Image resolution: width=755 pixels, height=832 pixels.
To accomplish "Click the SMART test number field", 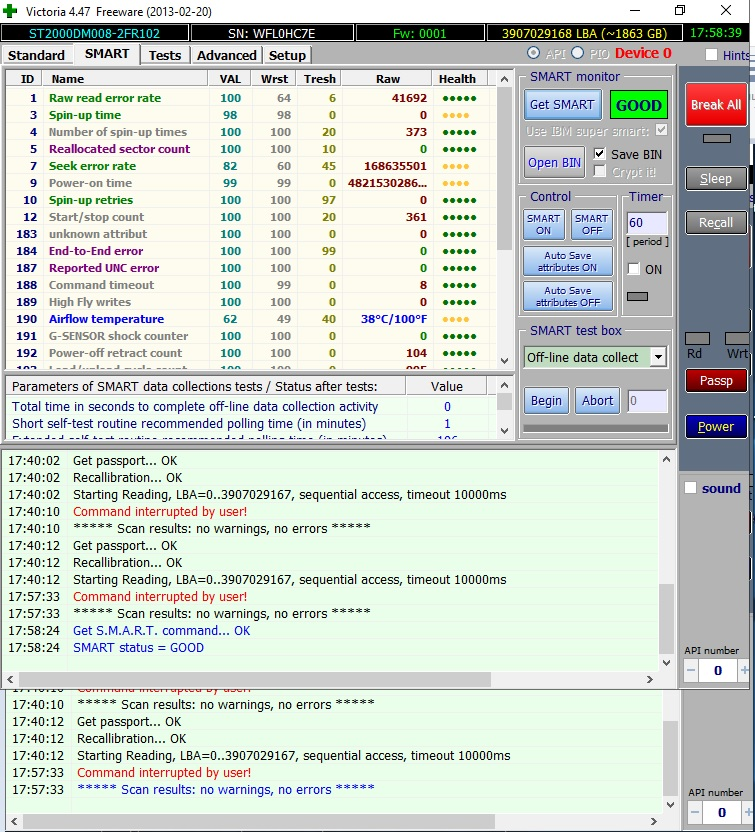I will 647,401.
